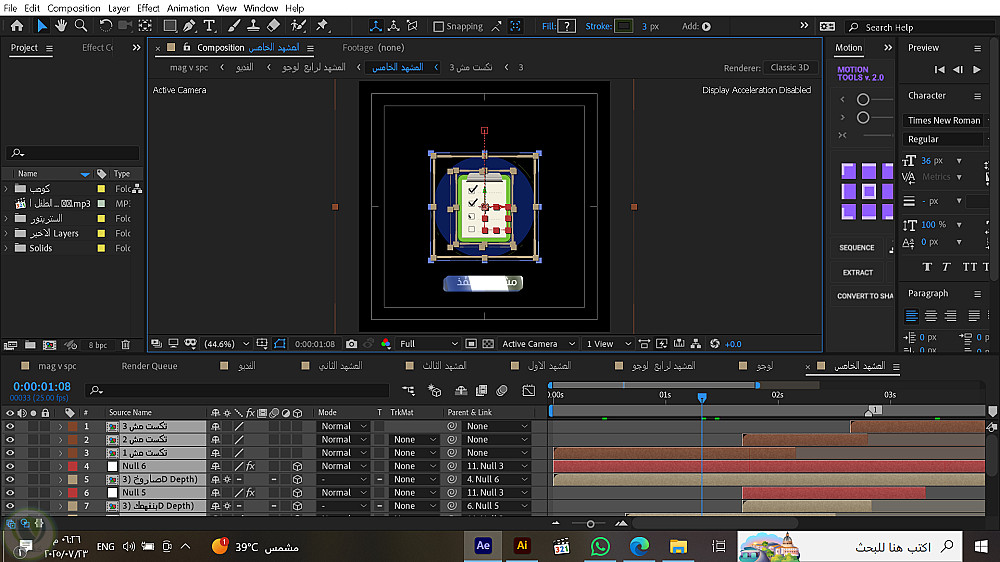Toggle visibility of Null 5 layer

[10, 493]
